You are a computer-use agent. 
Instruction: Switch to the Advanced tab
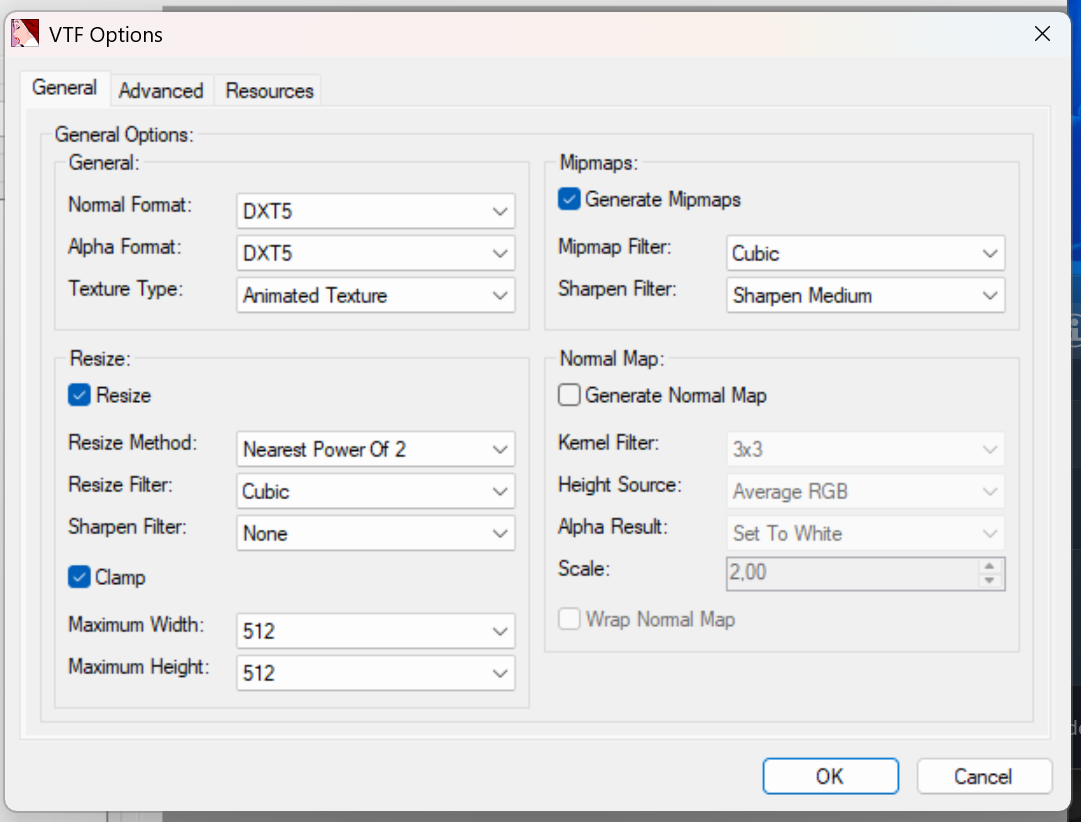[161, 91]
